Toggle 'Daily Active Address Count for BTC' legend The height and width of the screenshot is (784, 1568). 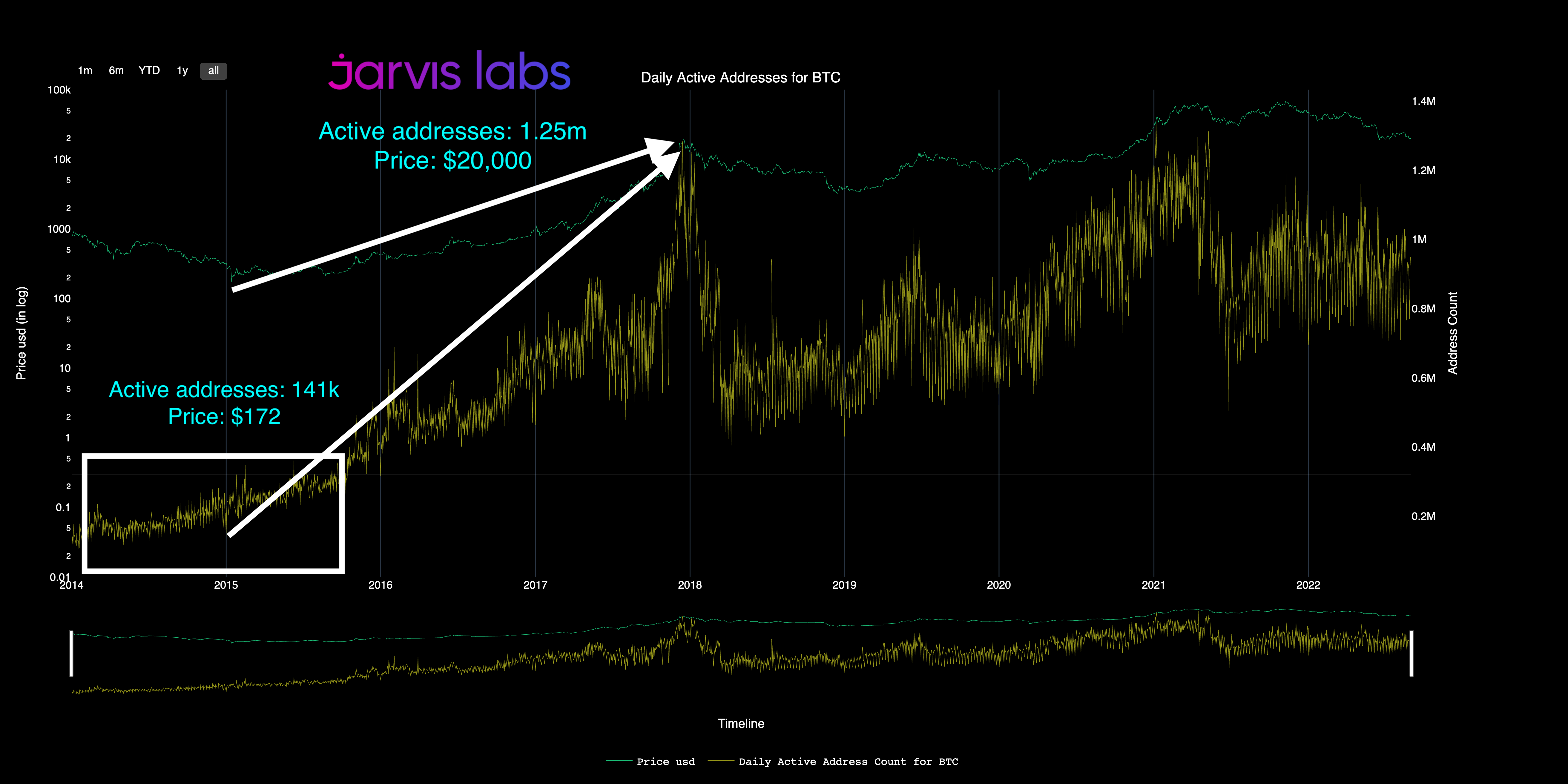[848, 762]
